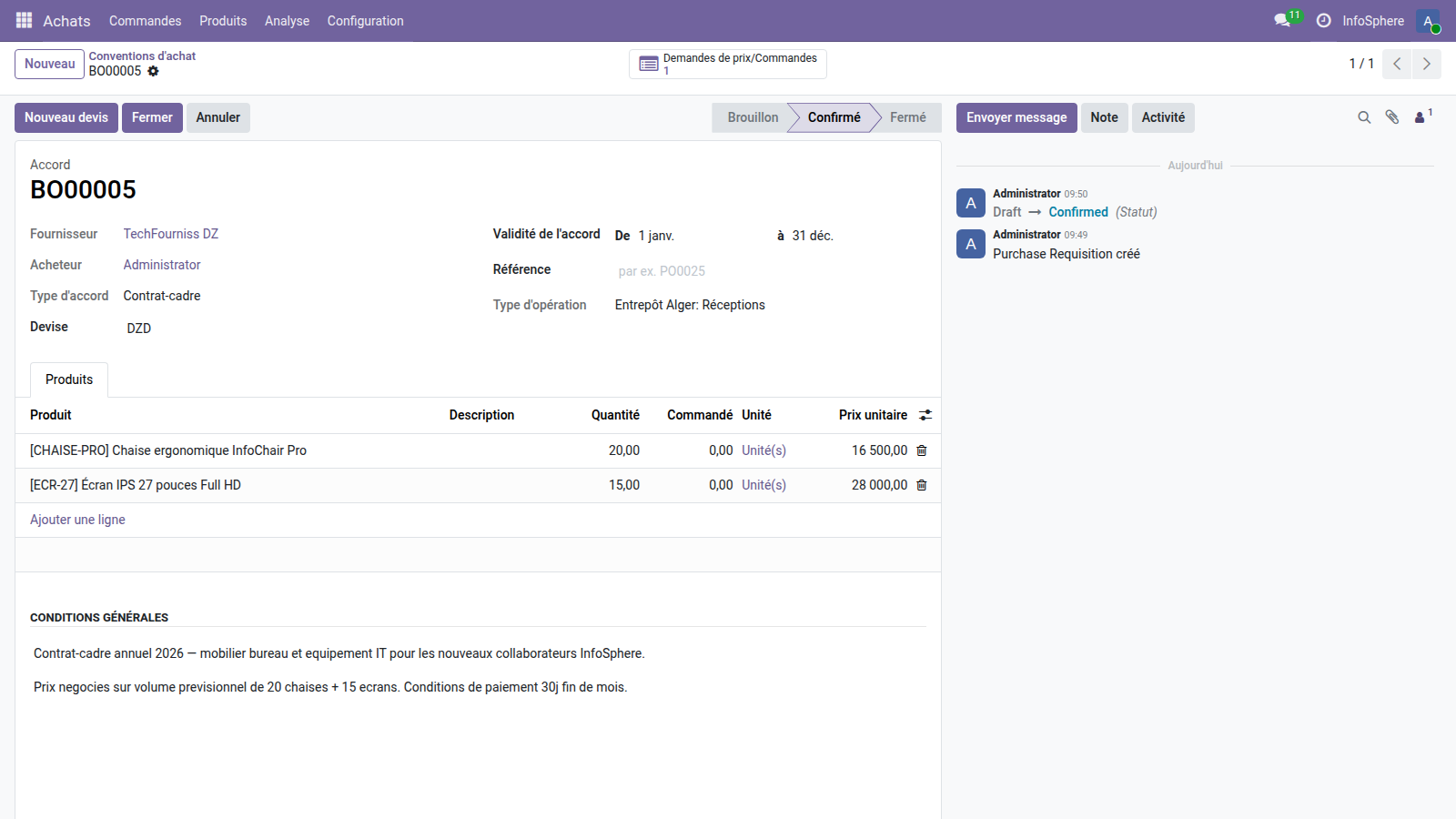Delete the Écran IPS 27 pouces line
Image resolution: width=1456 pixels, height=819 pixels.
coord(921,485)
